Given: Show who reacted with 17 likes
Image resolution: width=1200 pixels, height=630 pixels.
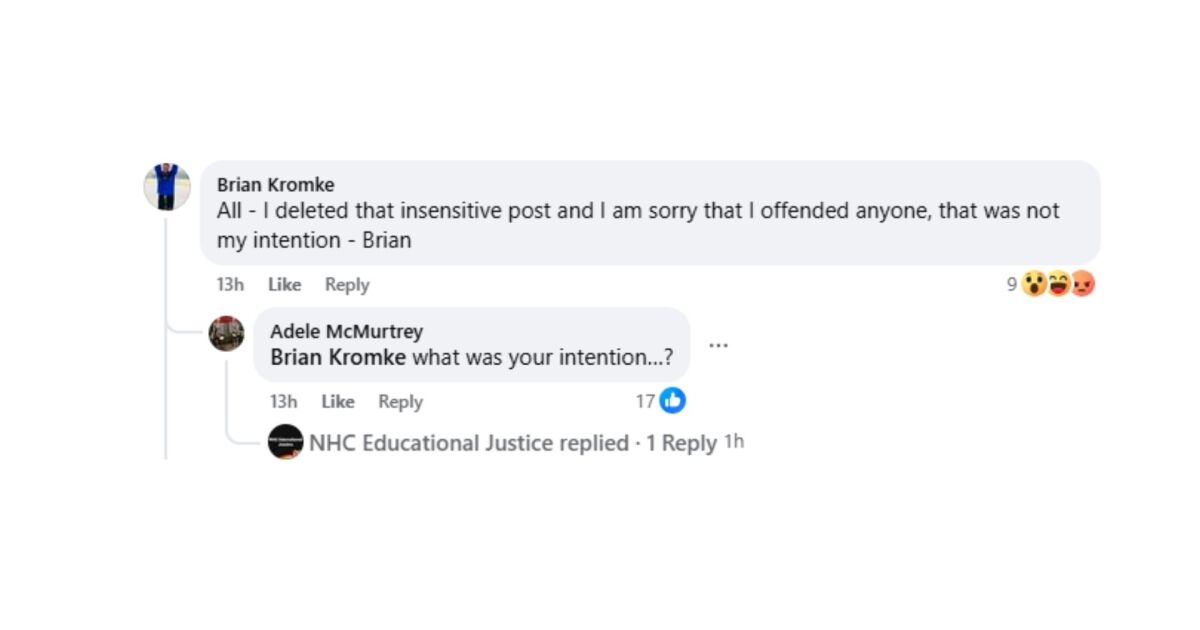Looking at the screenshot, I should pos(646,401).
